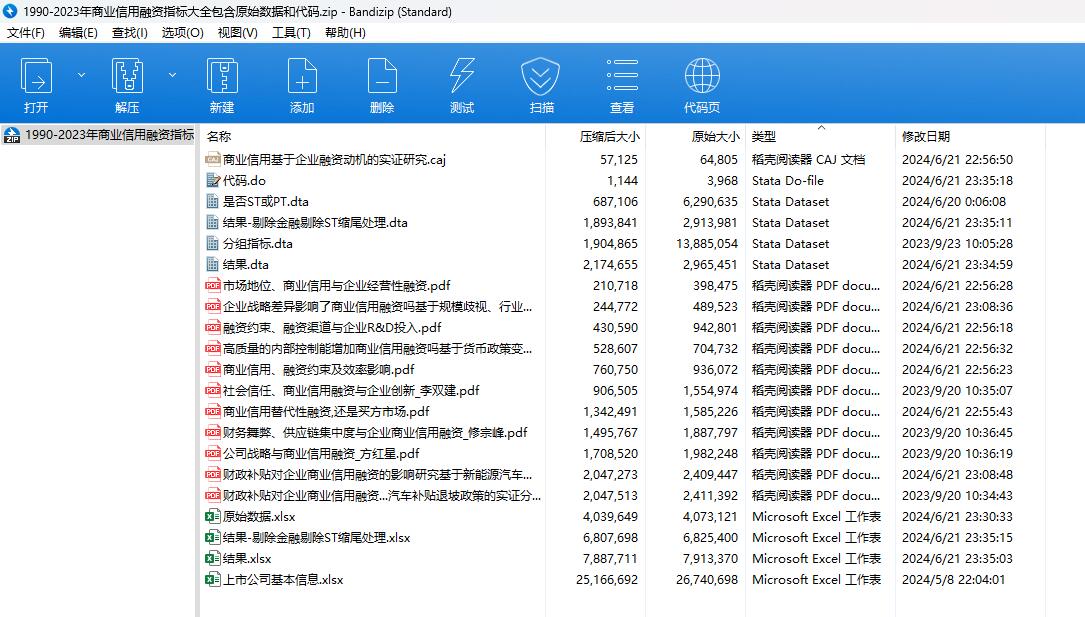
Task: Click the Scan (扫描) shield icon
Action: coord(541,76)
